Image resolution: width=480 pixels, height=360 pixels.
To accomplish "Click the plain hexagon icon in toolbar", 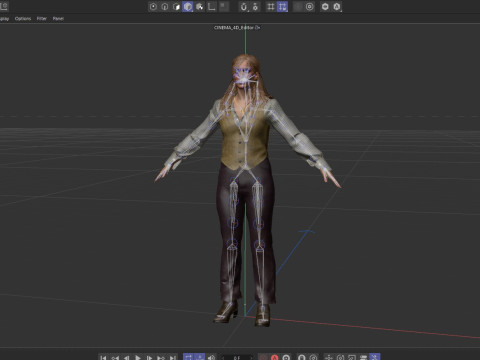I will point(325,7).
